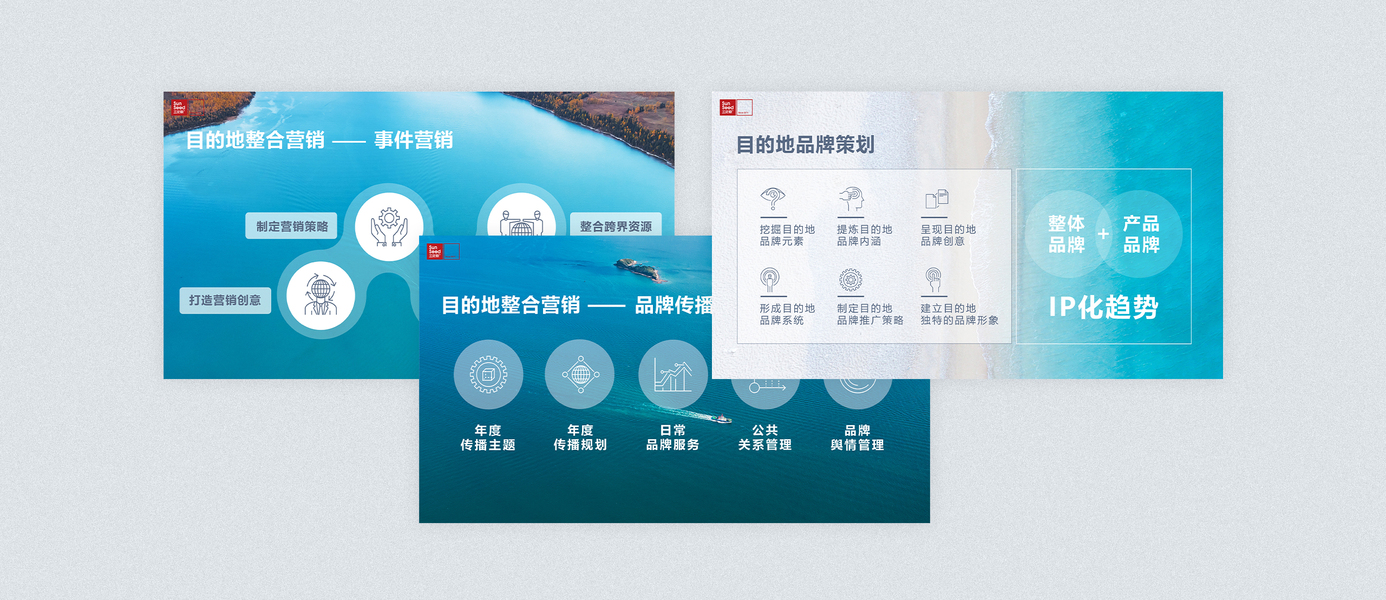This screenshot has width=1386, height=600.
Task: Click the concentric circle icon above 形成目的地品牌系统
Action: click(x=770, y=278)
